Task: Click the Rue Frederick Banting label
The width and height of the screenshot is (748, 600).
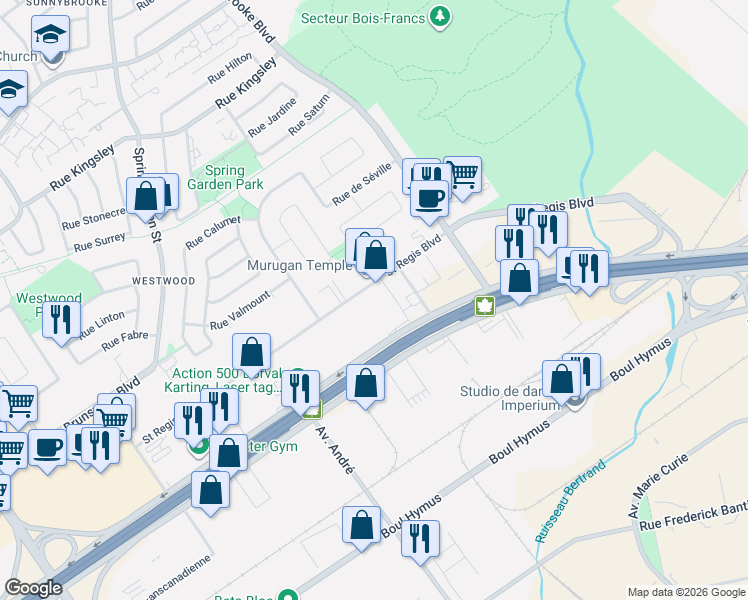Action: pos(693,517)
